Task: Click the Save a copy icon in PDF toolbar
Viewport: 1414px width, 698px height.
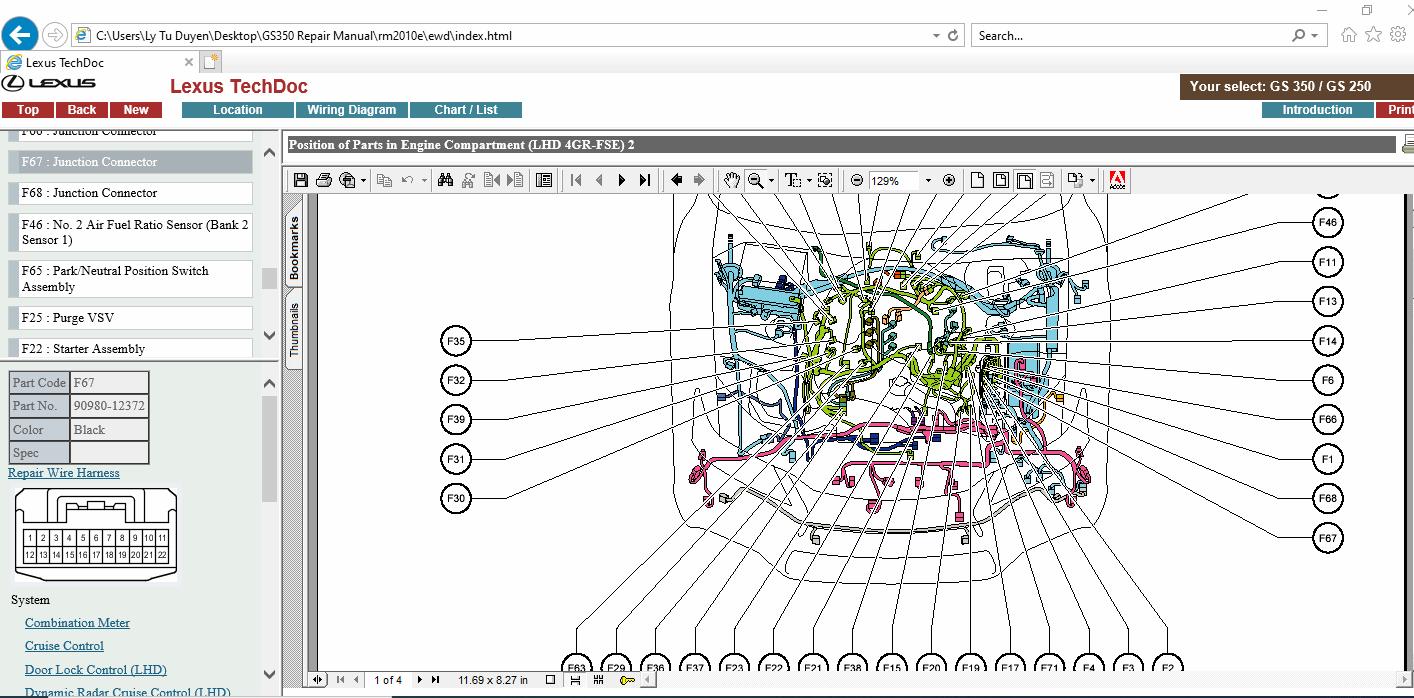Action: pyautogui.click(x=300, y=180)
